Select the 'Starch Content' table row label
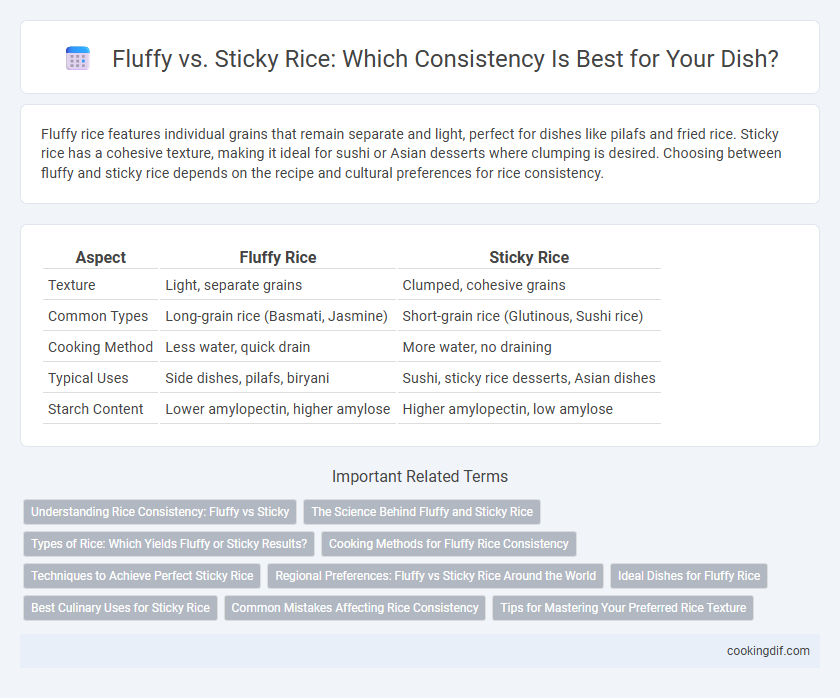The image size is (840, 698). [x=95, y=409]
